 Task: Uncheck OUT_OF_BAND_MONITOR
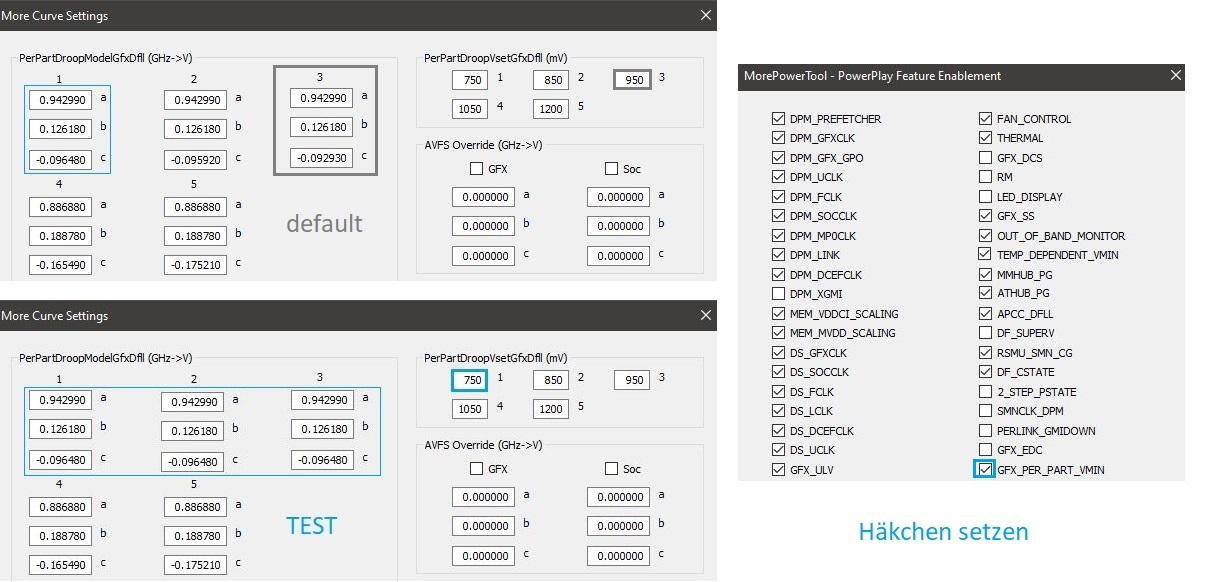click(986, 236)
